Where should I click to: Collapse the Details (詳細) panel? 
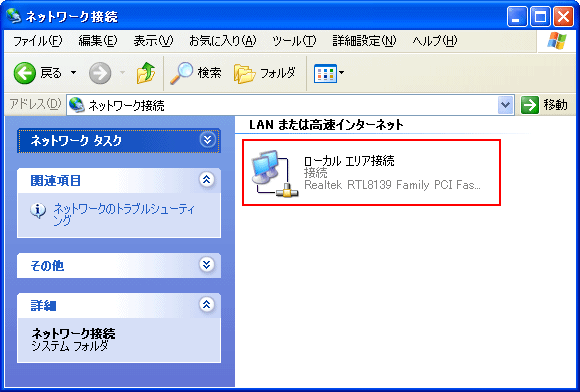coord(206,305)
